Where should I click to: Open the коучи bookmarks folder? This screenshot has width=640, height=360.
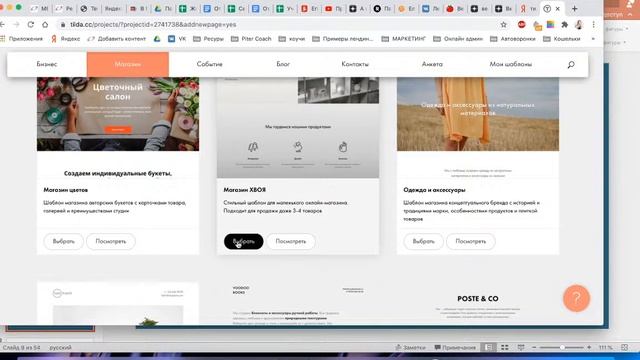(x=292, y=39)
